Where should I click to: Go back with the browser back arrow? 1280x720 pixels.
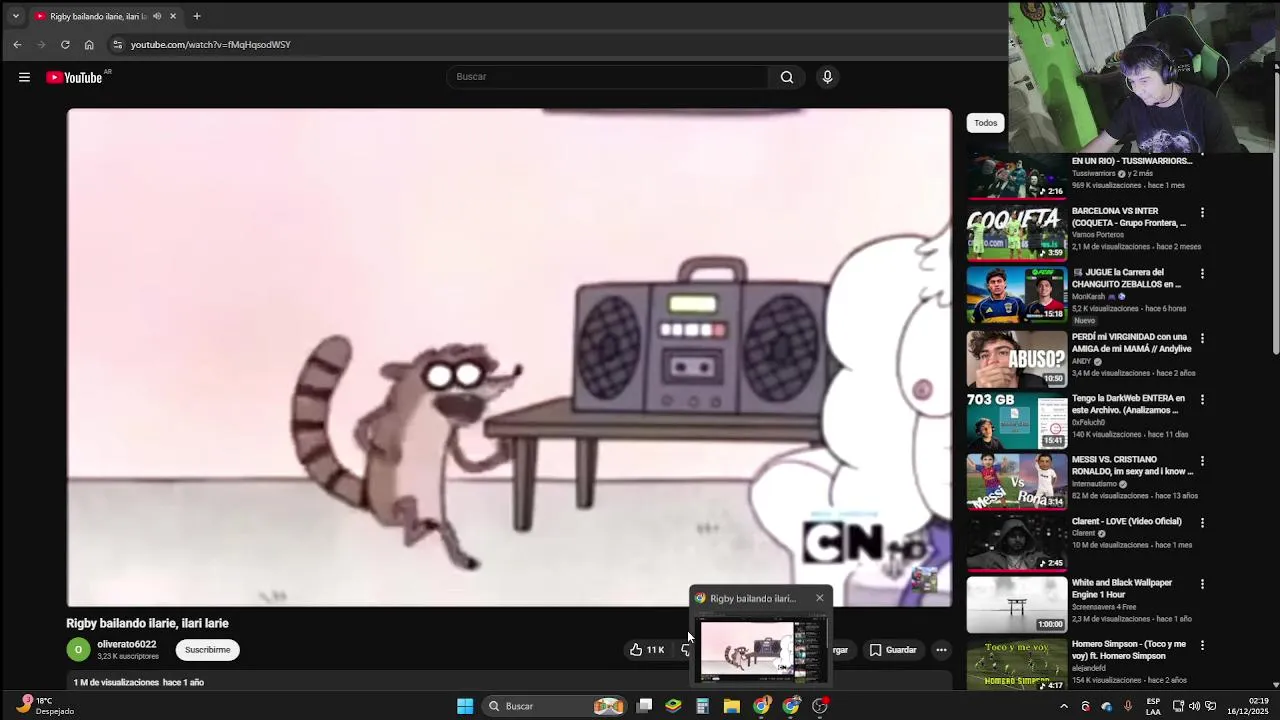[17, 44]
